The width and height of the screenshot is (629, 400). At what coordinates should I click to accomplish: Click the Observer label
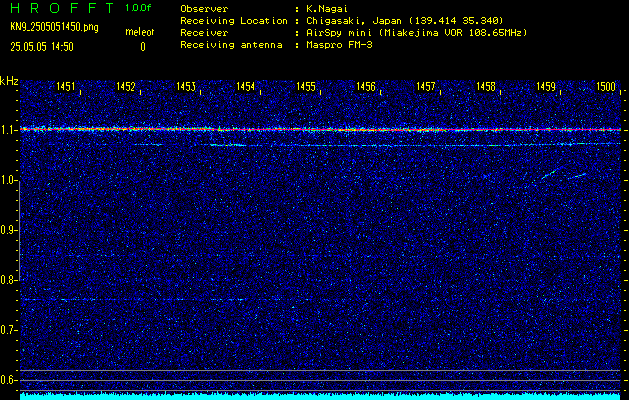coord(204,9)
